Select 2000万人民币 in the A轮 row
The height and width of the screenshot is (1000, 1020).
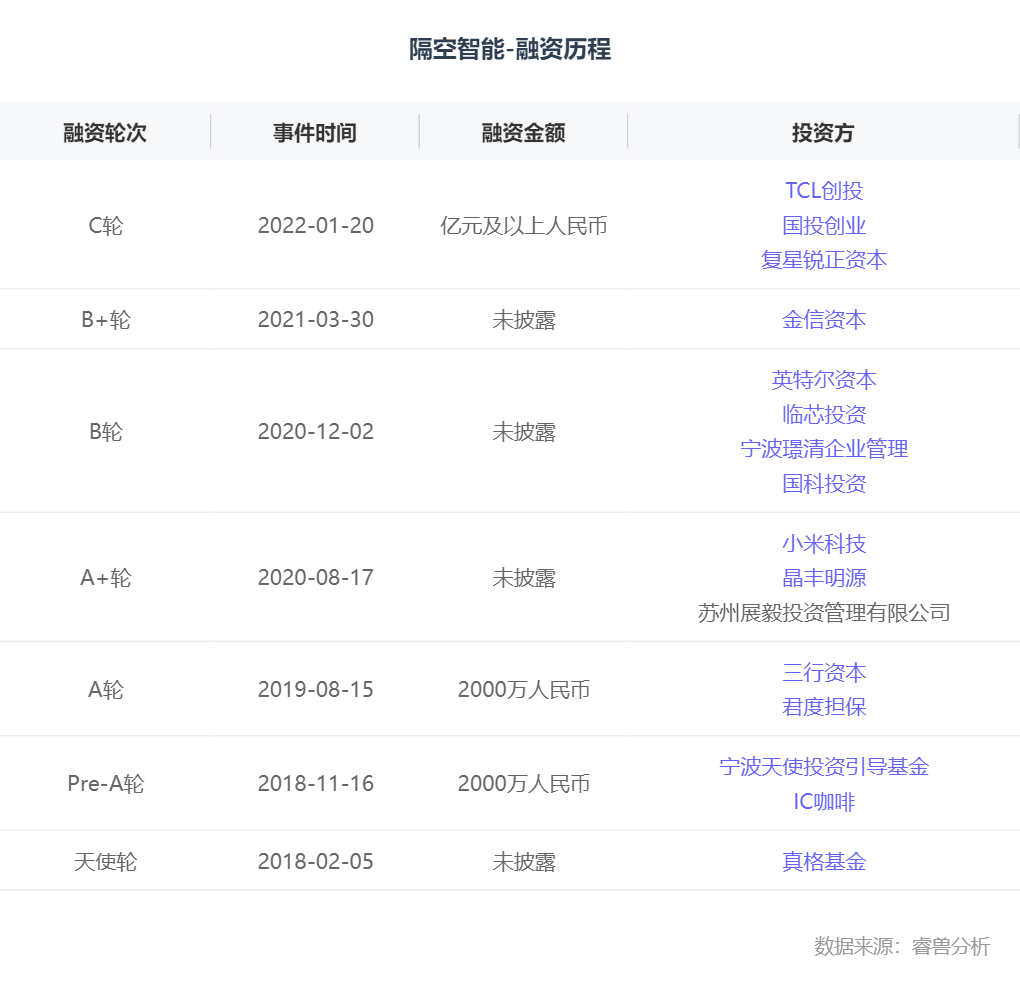tap(524, 690)
